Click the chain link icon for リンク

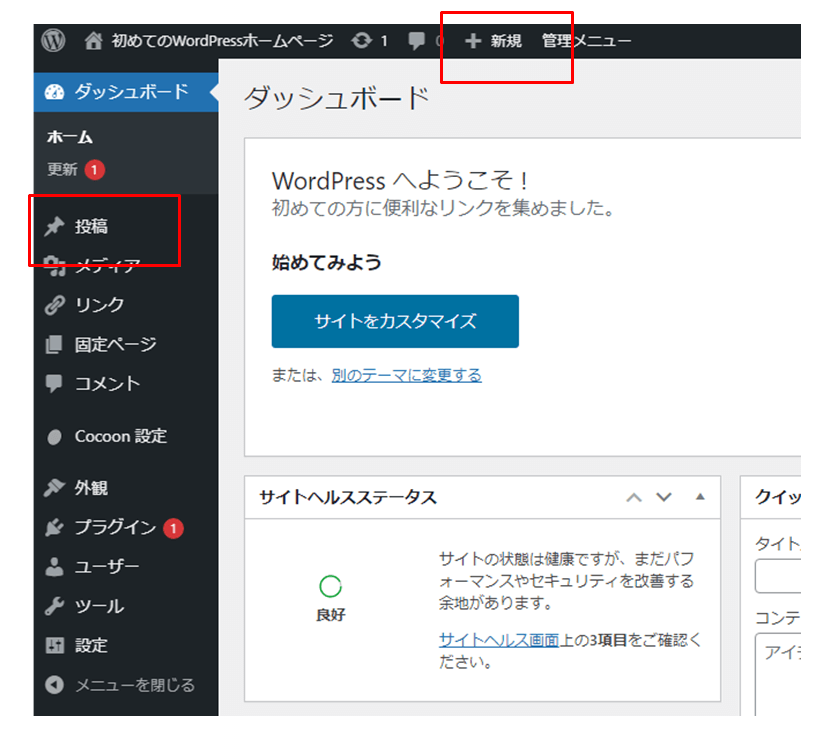point(54,305)
